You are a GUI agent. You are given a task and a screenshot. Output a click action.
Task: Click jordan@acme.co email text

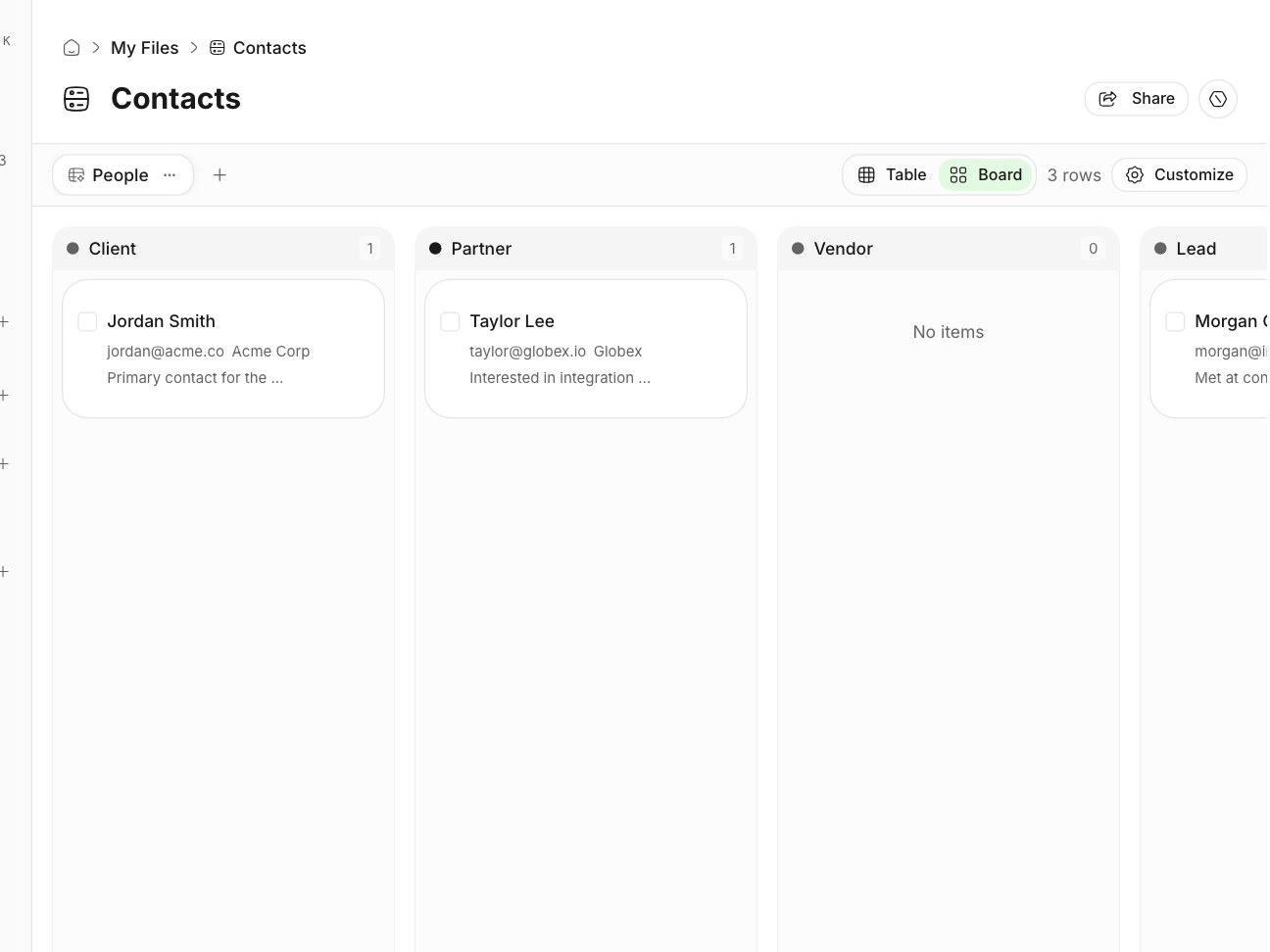click(166, 352)
